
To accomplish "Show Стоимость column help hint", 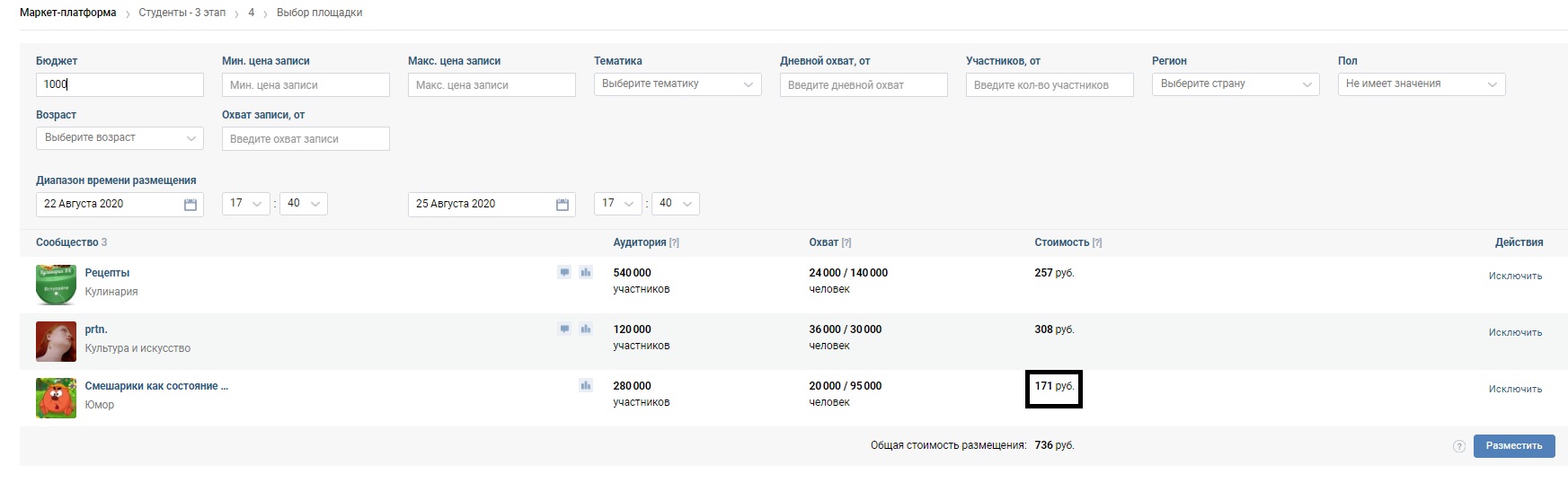I will [x=1097, y=242].
